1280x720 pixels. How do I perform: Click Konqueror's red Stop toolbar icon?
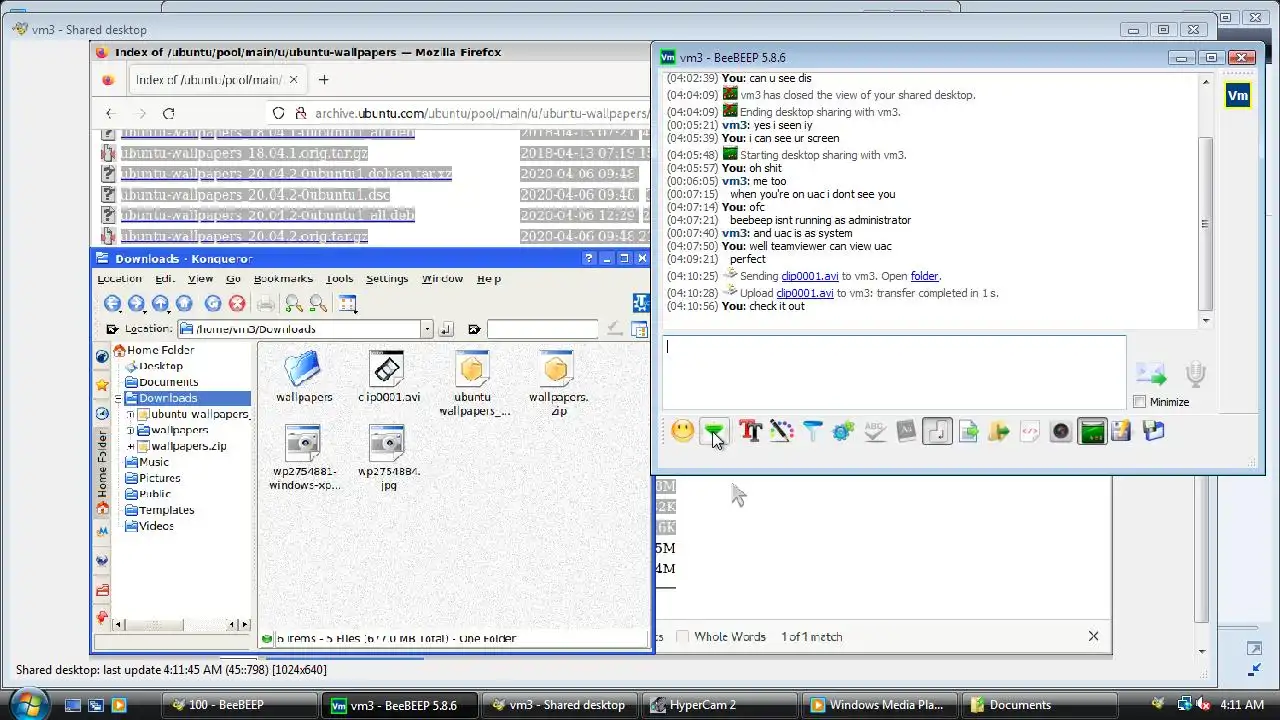[237, 304]
